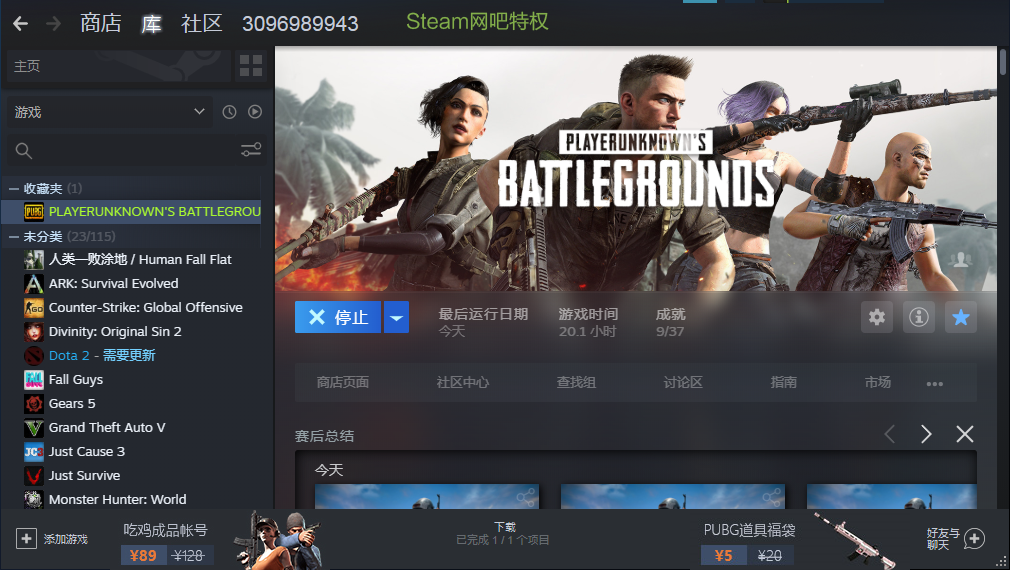Click the library search field

[x=135, y=151]
